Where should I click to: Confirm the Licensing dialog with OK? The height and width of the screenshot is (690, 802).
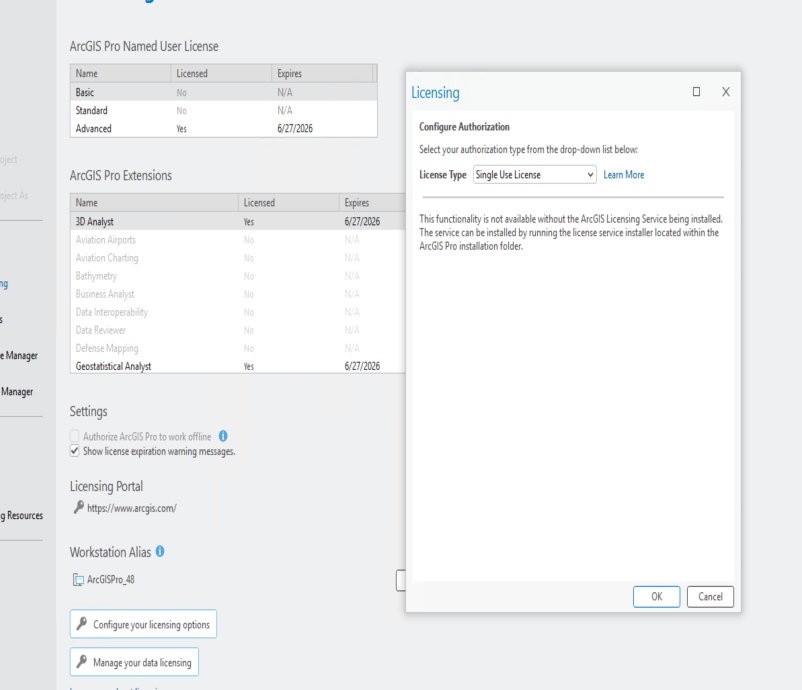657,596
